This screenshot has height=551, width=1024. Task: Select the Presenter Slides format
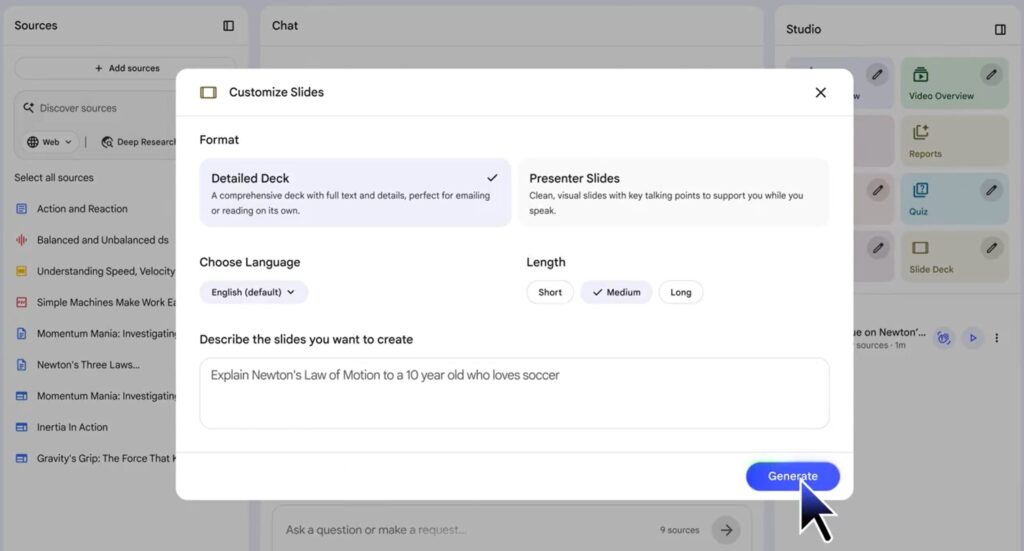pos(672,192)
